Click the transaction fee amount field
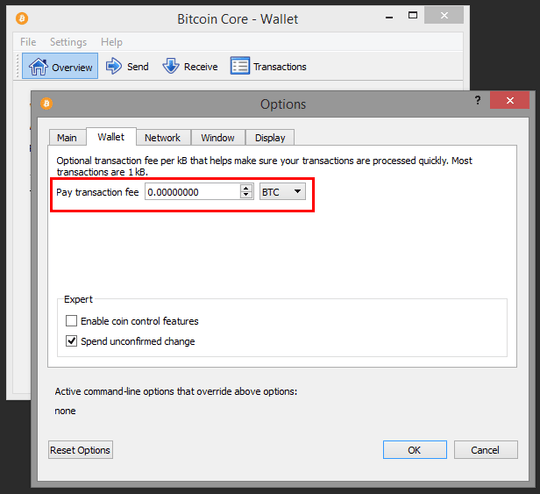The width and height of the screenshot is (540, 494). coord(193,192)
